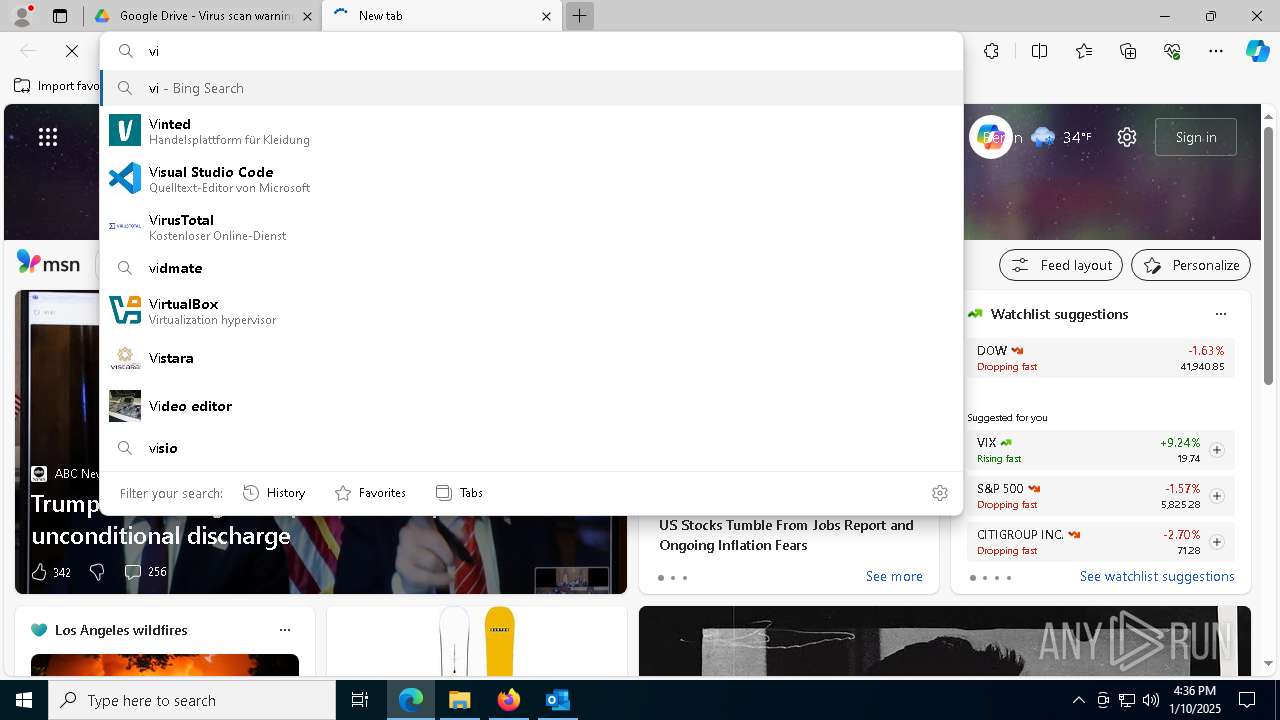1280x720 pixels.
Task: Show hidden system tray icons
Action: [x=1078, y=700]
